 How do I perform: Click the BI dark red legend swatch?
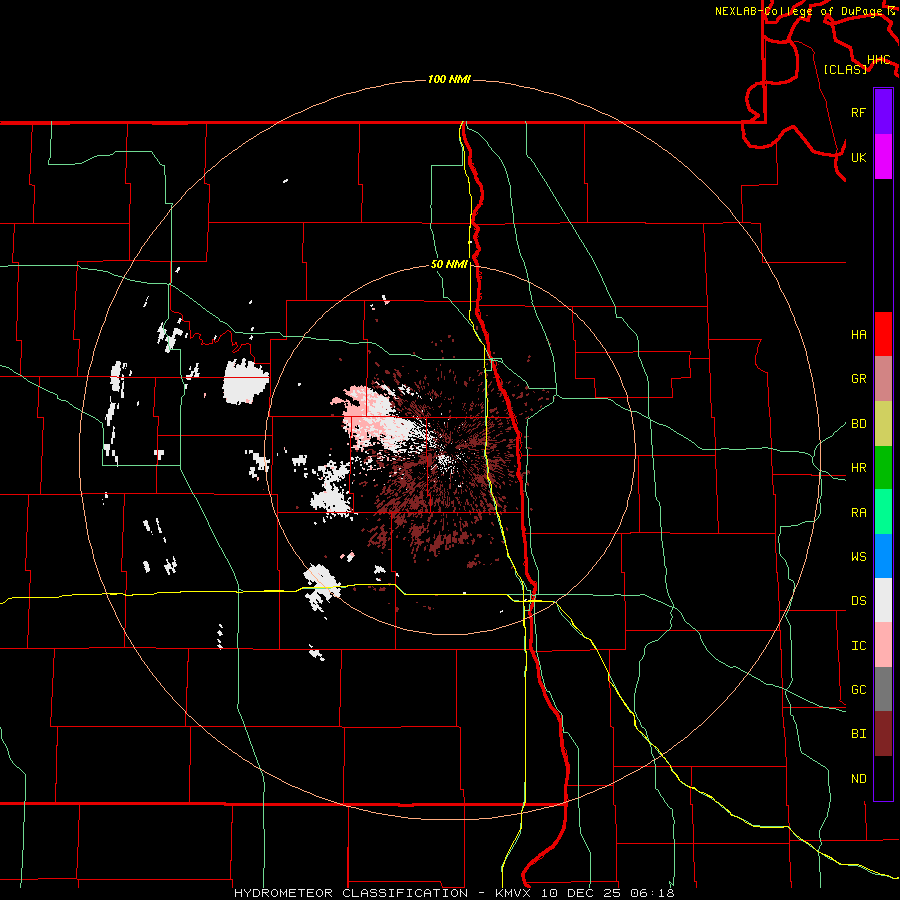tap(883, 734)
